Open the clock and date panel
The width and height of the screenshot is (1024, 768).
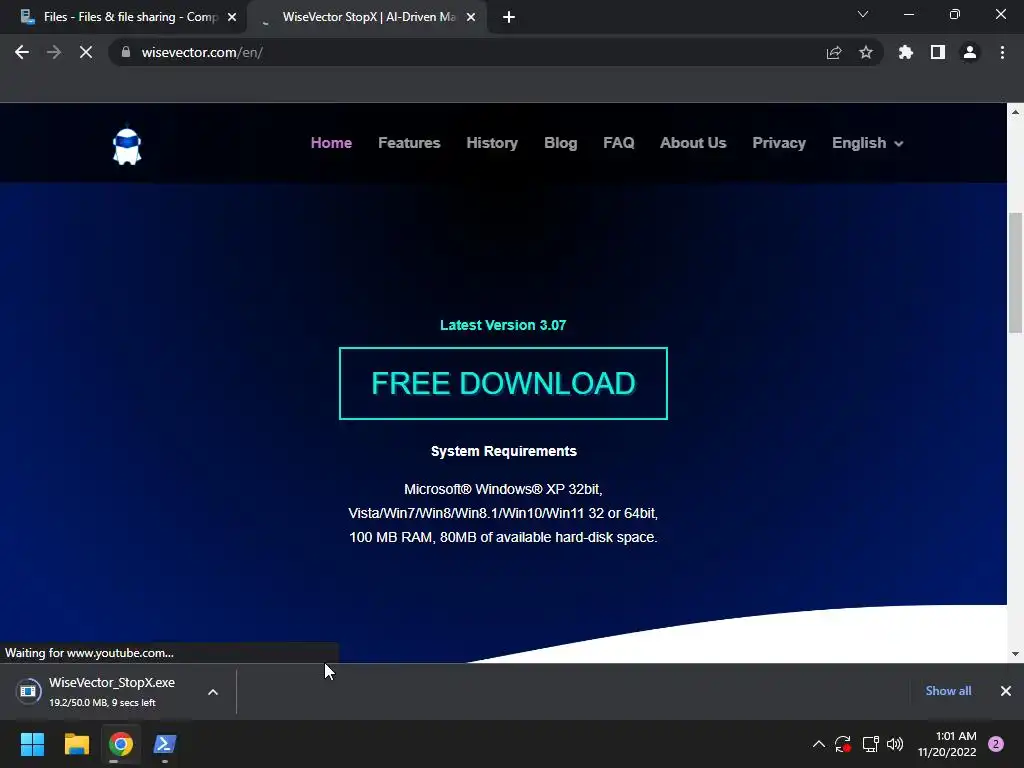tap(947, 744)
